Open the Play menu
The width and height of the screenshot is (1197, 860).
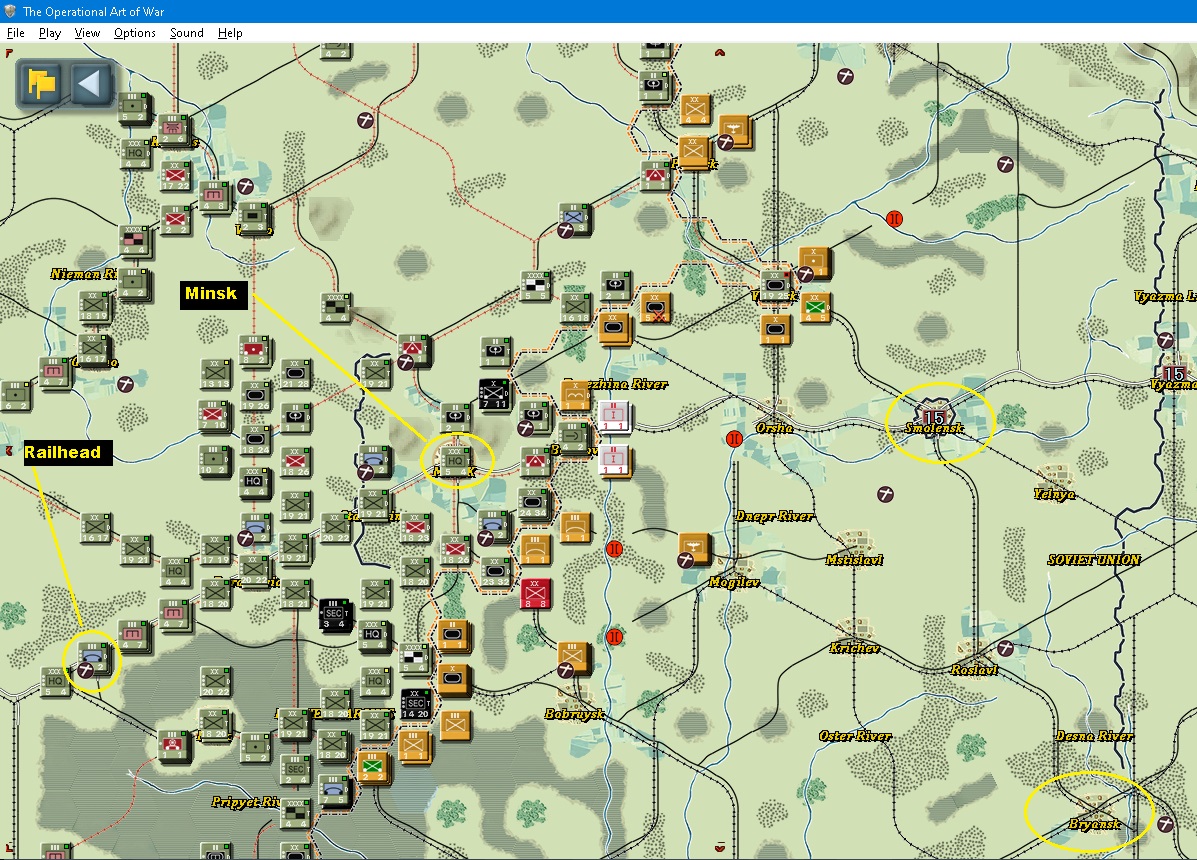pyautogui.click(x=50, y=33)
